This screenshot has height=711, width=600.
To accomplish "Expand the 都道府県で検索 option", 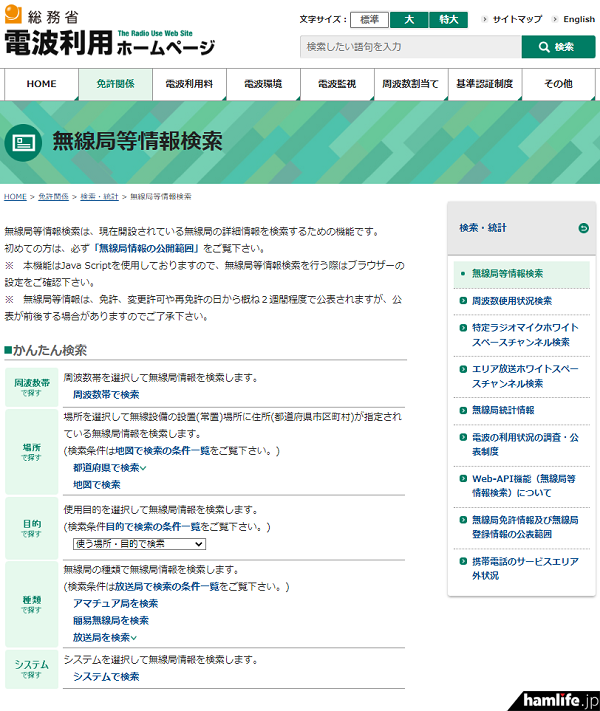I will 109,468.
